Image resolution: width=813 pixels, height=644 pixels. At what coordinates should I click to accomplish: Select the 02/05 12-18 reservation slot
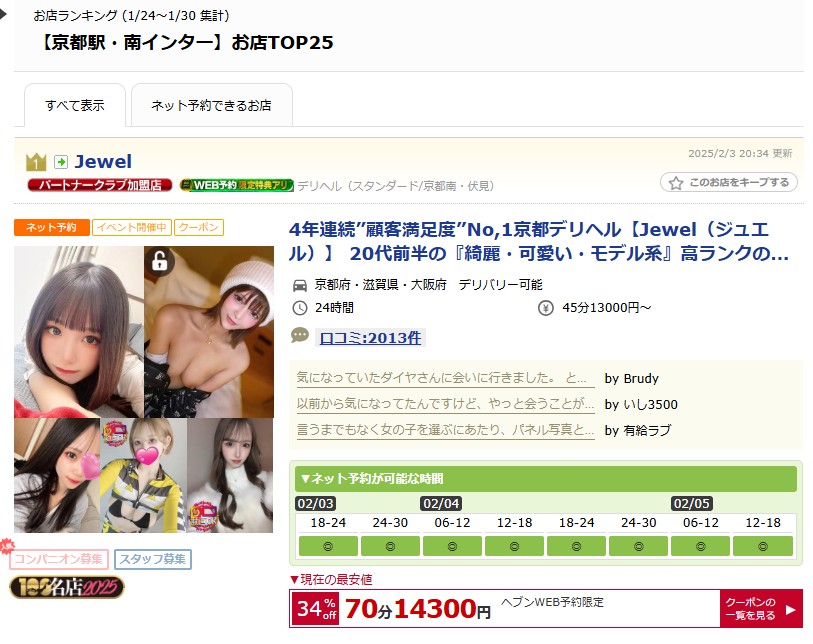[763, 546]
